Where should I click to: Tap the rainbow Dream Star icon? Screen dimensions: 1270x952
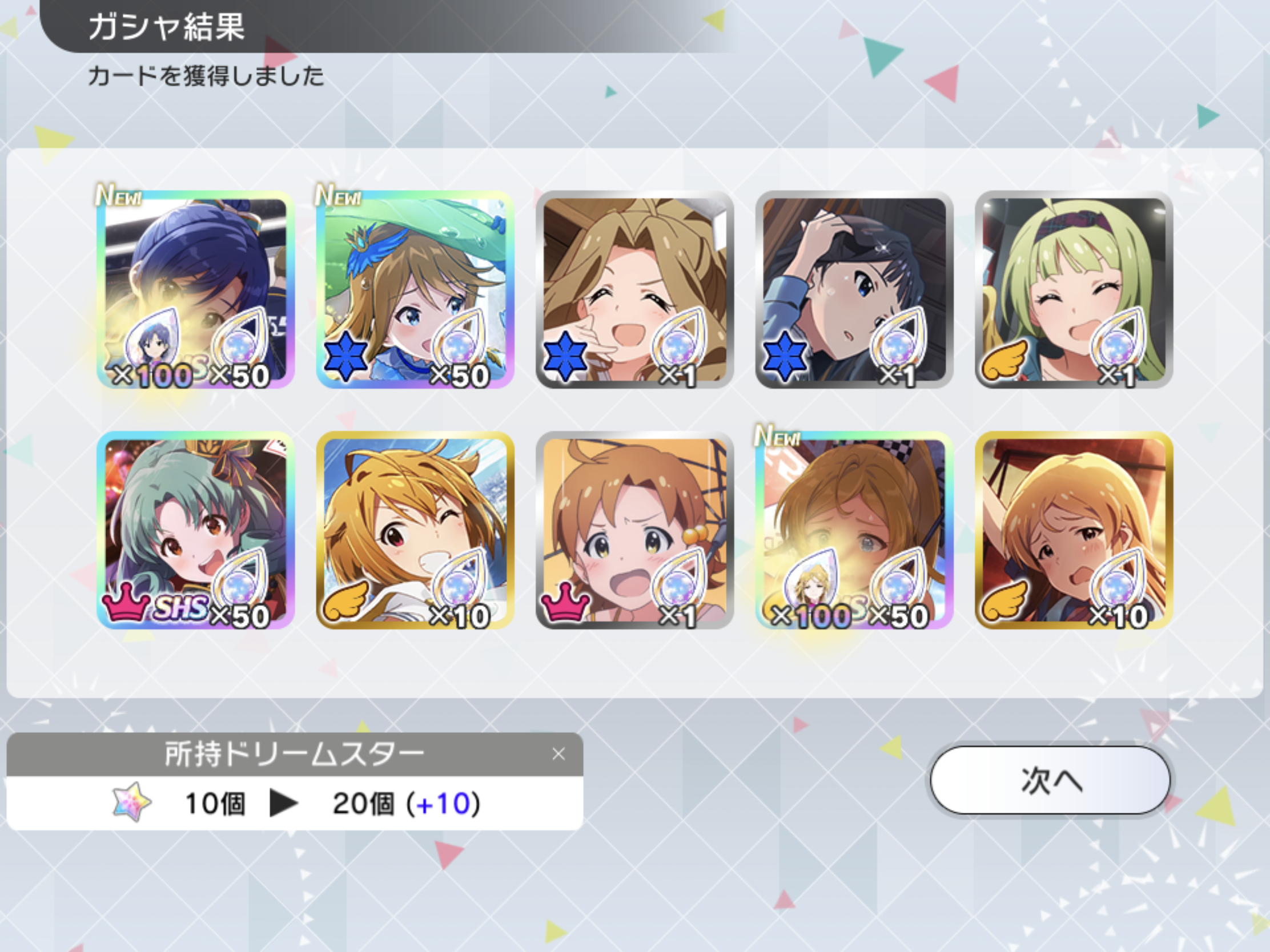pos(132,802)
